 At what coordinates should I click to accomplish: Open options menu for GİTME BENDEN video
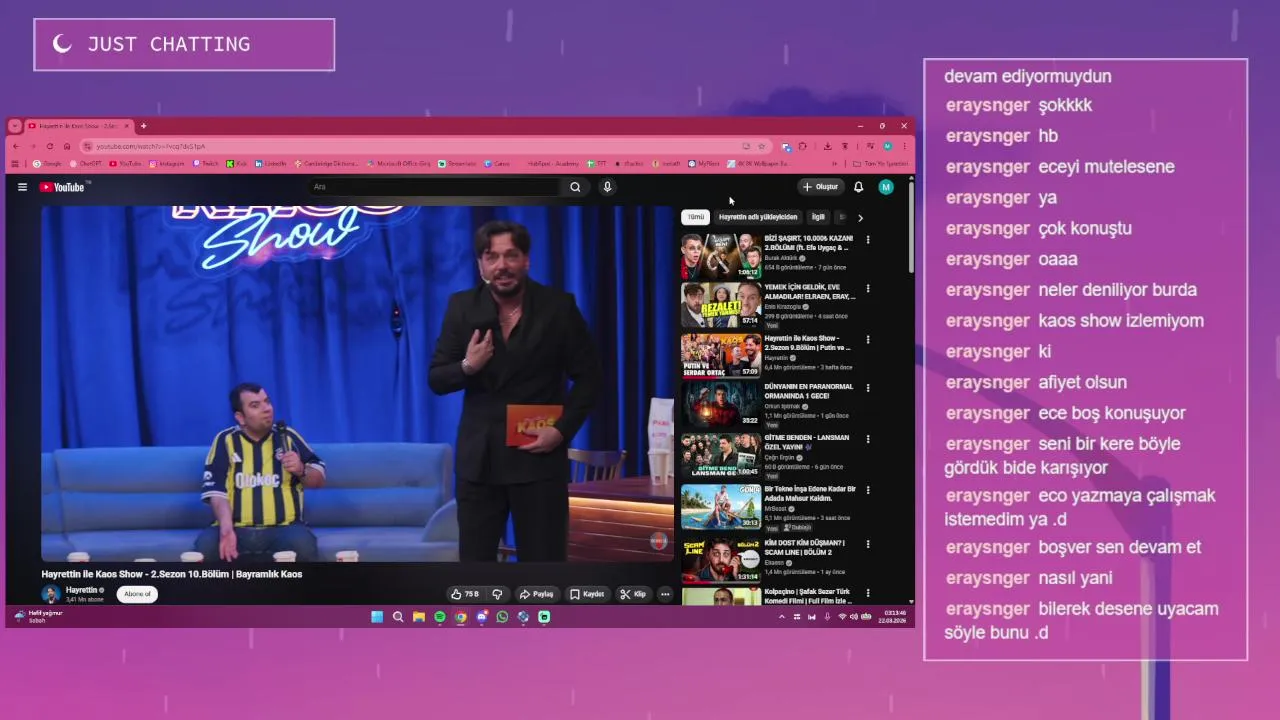868,439
